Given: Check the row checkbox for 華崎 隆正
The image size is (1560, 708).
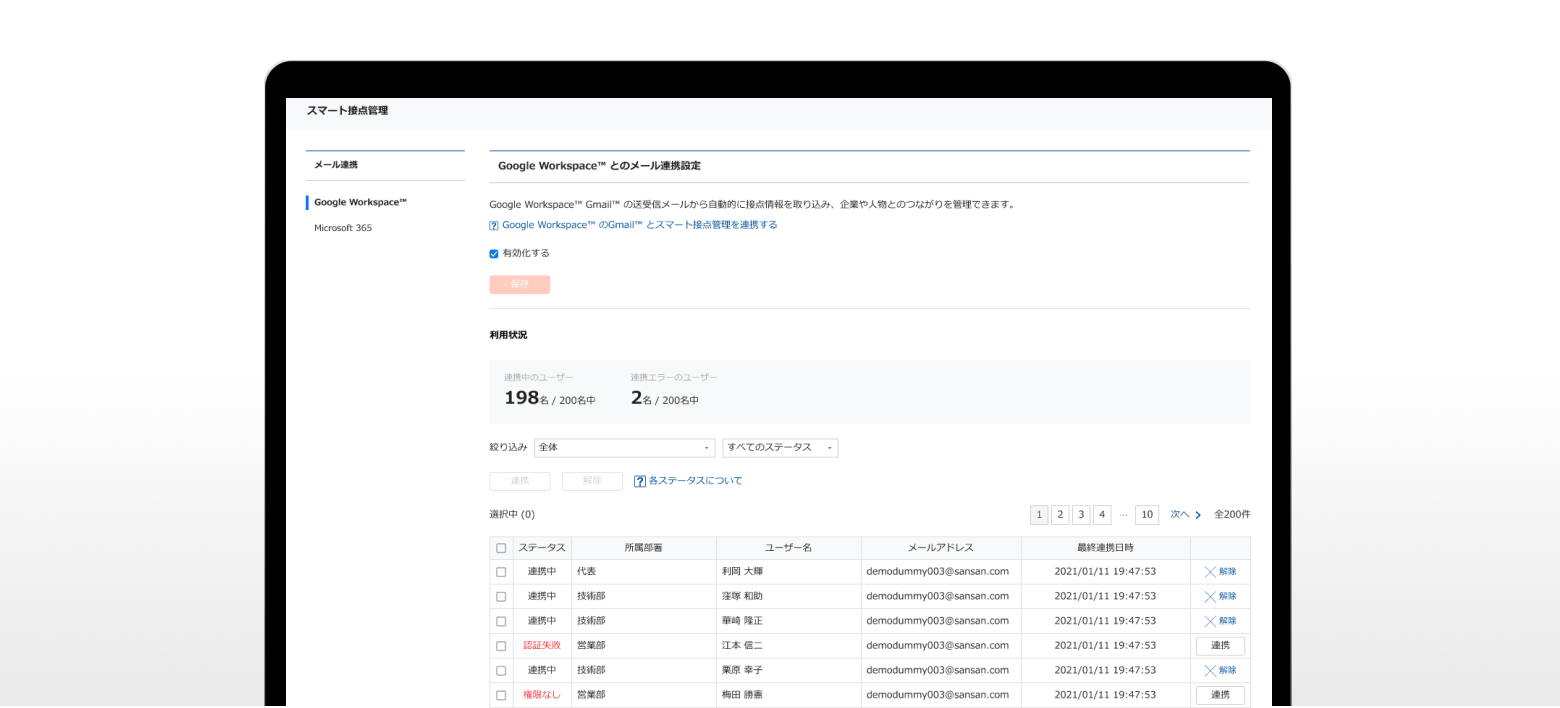Looking at the screenshot, I should (501, 621).
